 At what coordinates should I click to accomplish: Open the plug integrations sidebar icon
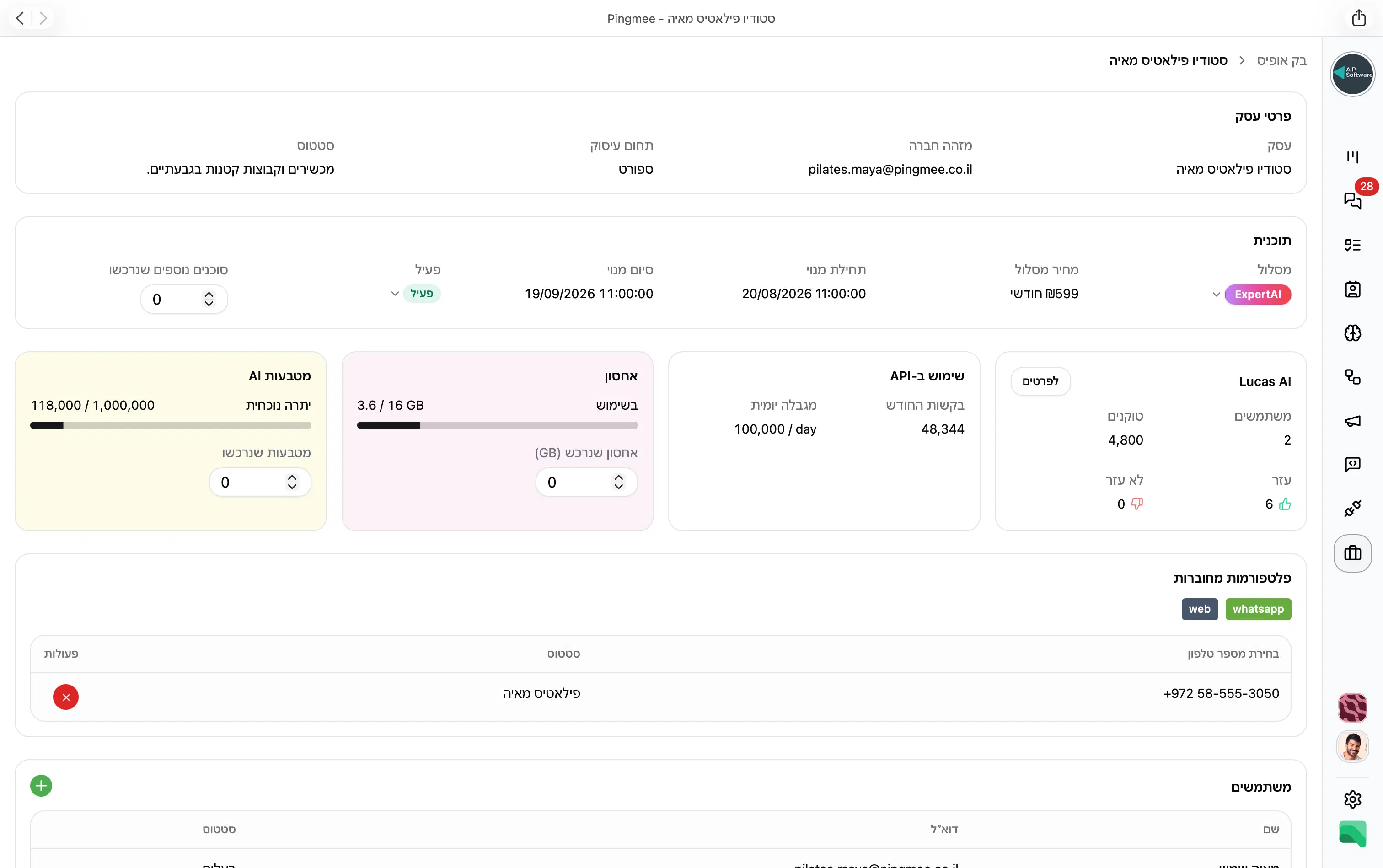click(1352, 509)
